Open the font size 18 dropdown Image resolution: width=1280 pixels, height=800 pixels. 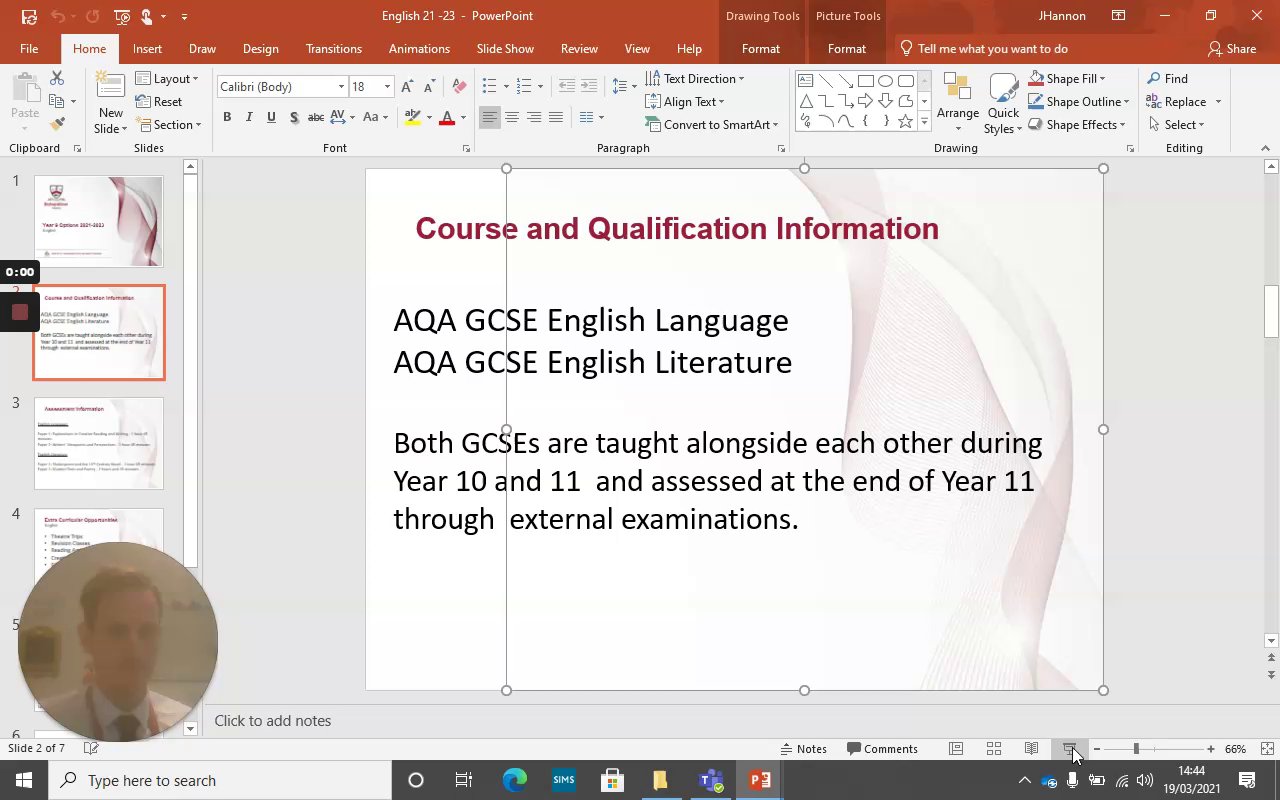pyautogui.click(x=387, y=87)
